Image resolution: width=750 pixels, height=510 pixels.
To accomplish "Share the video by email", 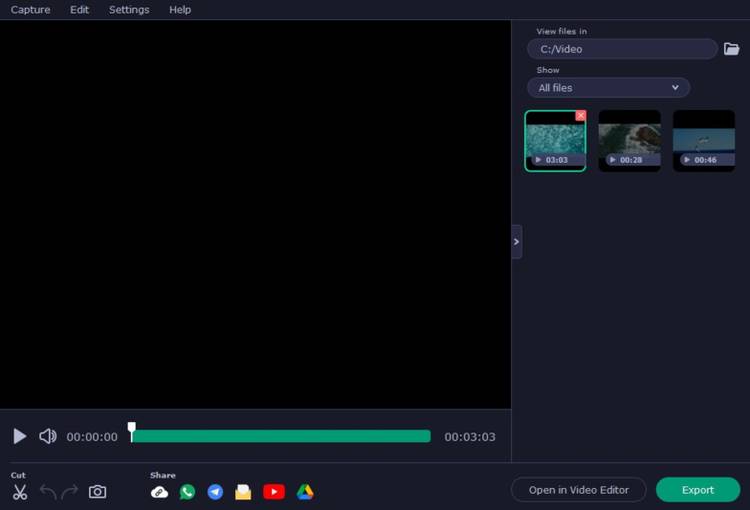I will [243, 492].
